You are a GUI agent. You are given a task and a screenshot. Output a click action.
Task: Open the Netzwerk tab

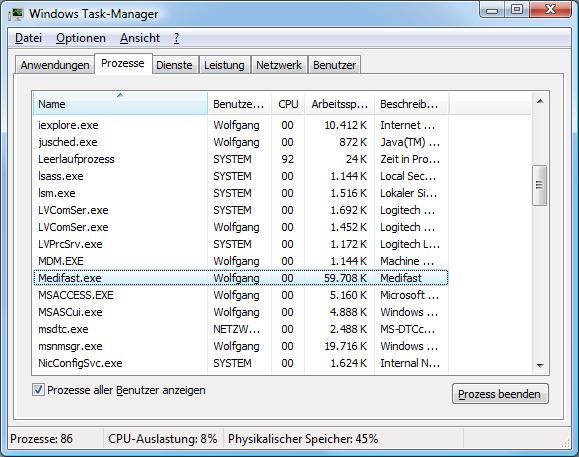tap(279, 65)
